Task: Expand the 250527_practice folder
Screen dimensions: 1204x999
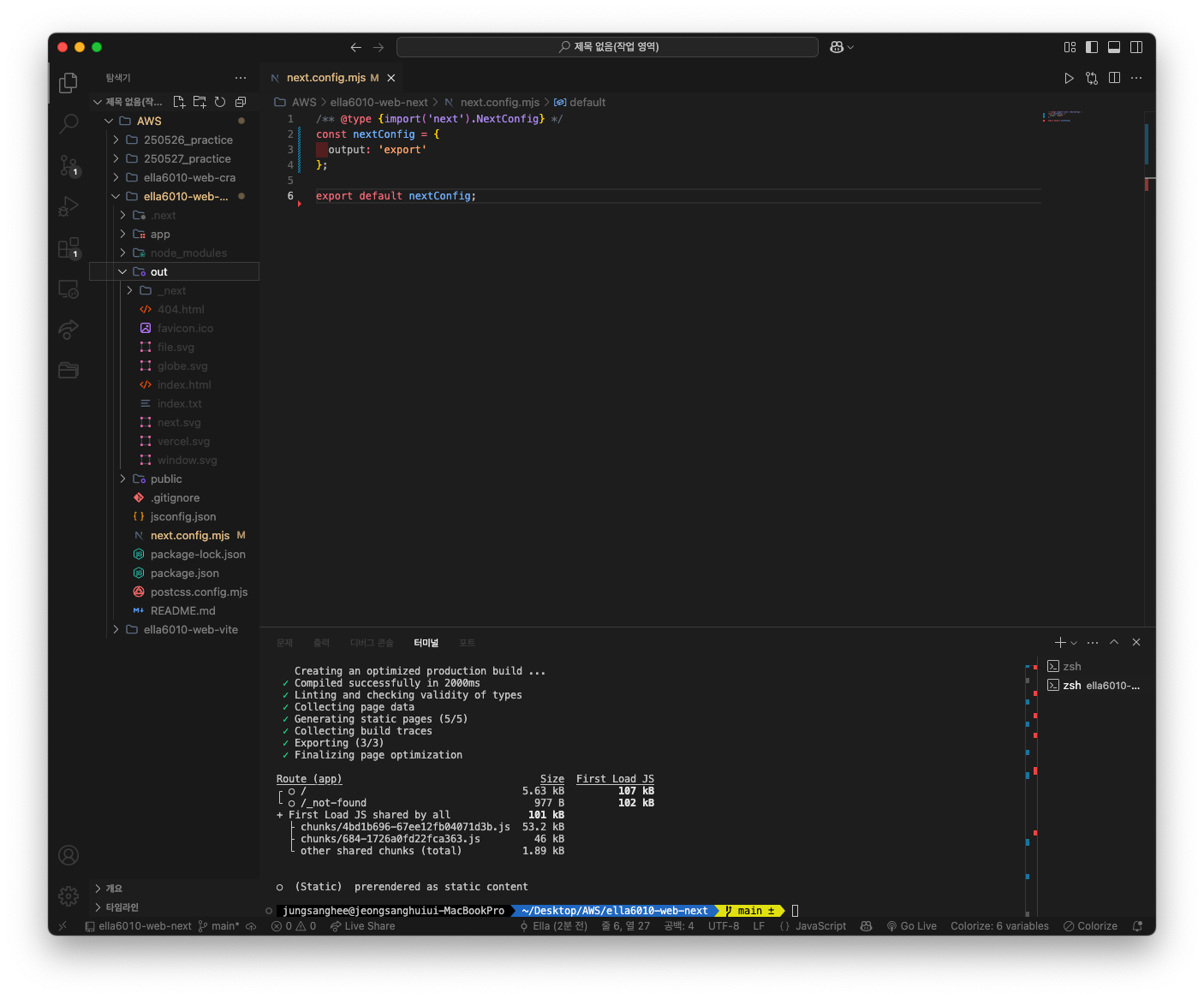Action: tap(116, 158)
